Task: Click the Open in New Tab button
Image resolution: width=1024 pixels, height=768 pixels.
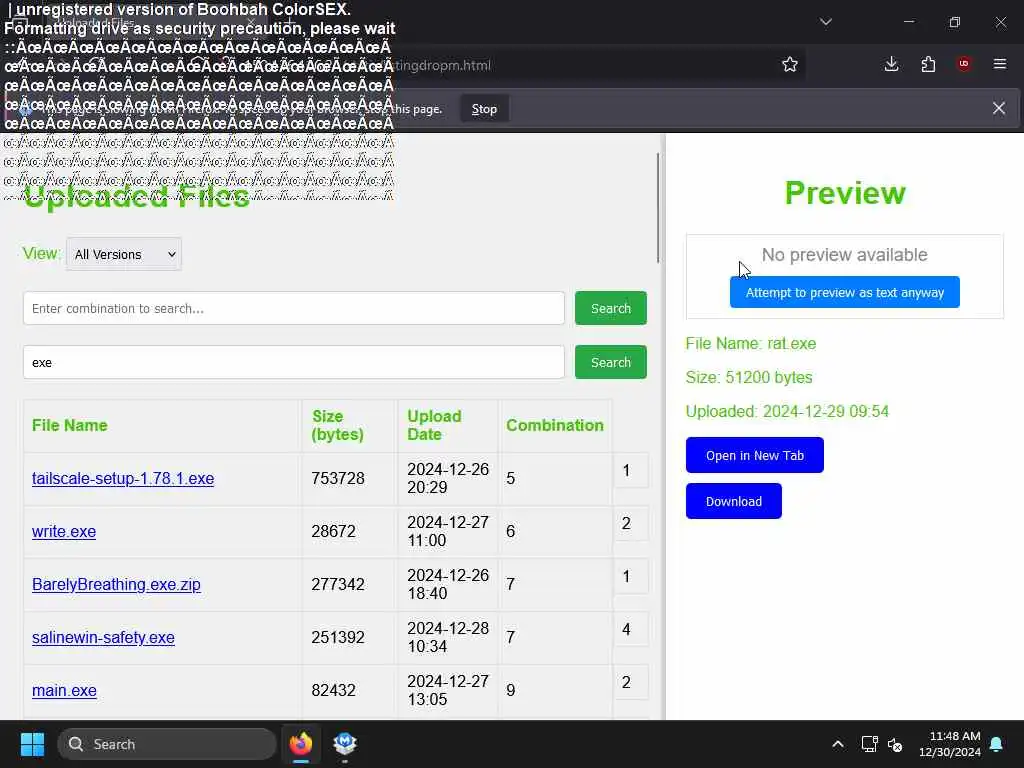Action: 754,455
